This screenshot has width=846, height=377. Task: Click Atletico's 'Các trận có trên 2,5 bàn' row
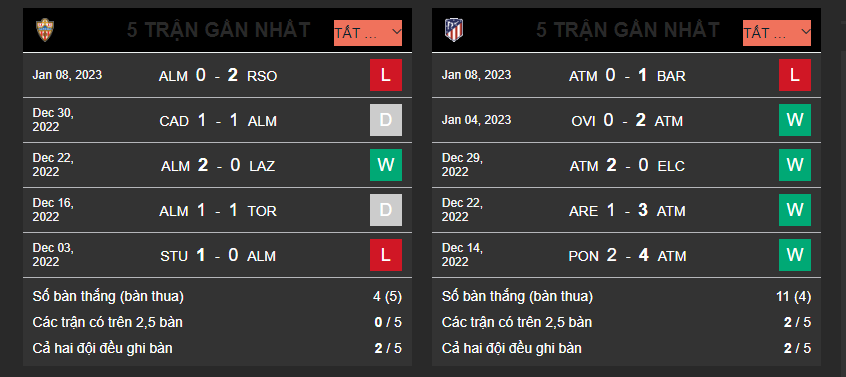pos(626,323)
